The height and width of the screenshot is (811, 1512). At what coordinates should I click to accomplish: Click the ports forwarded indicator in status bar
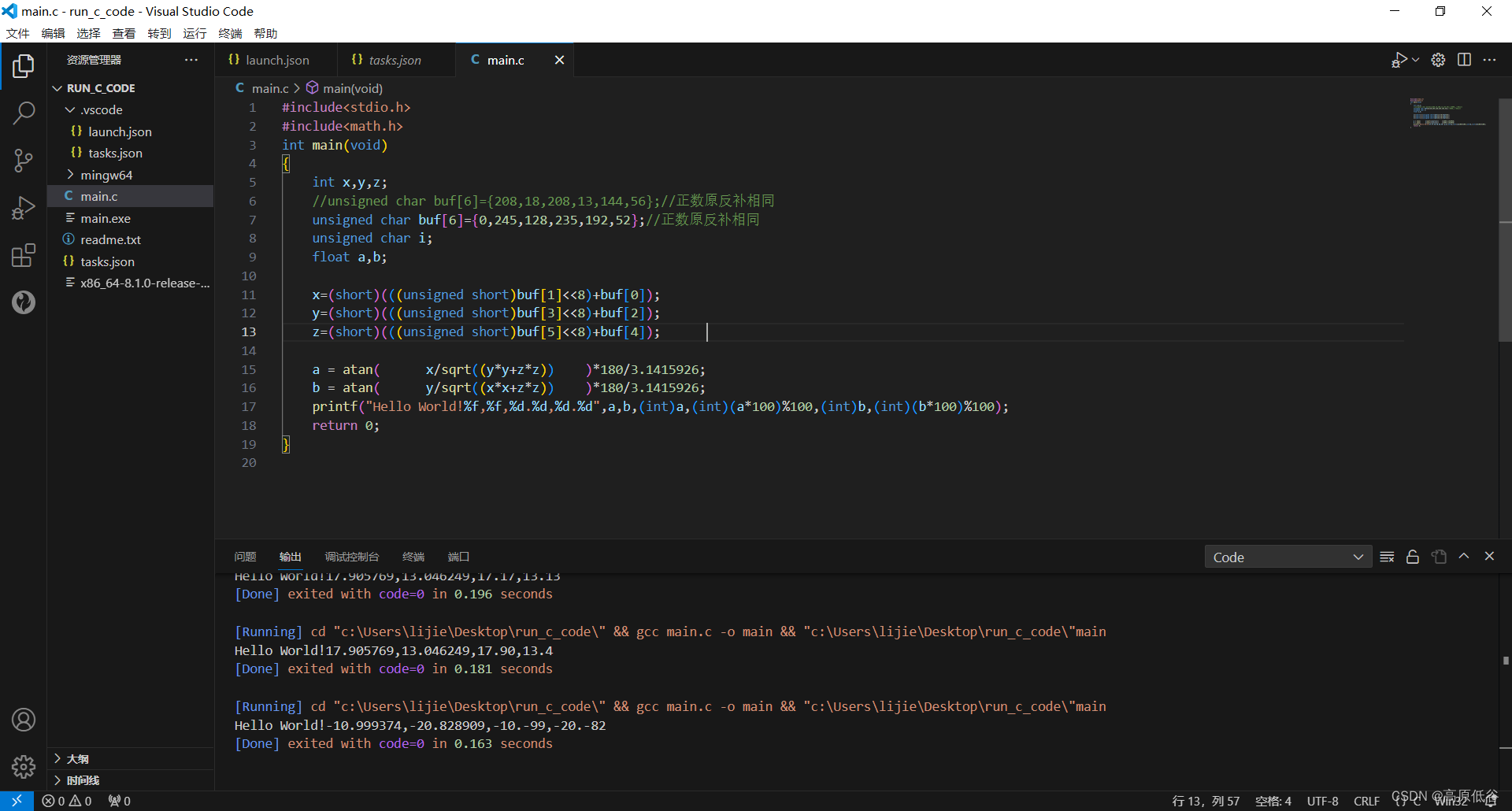pos(120,801)
